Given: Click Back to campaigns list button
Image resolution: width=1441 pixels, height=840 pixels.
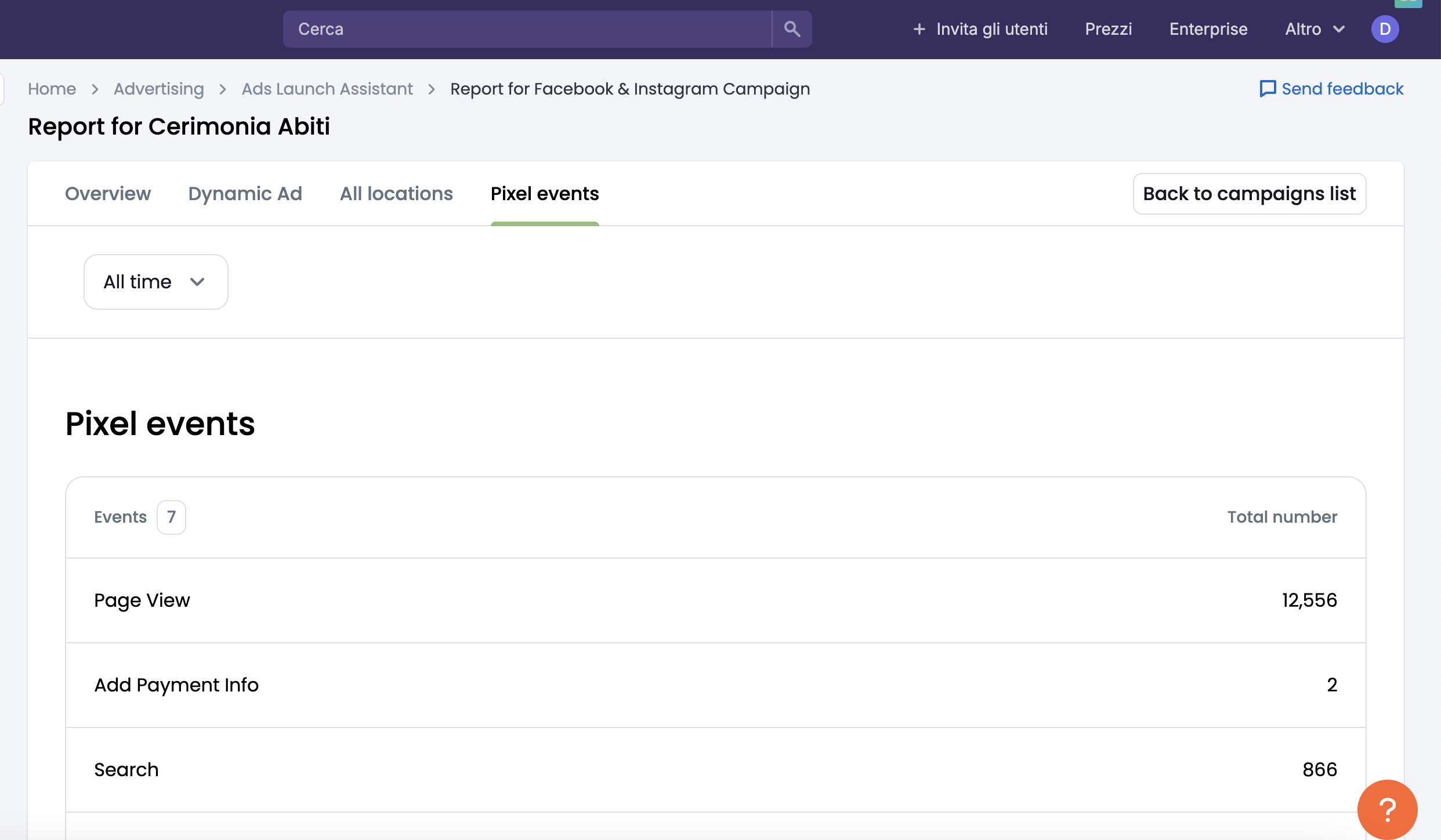Looking at the screenshot, I should (x=1249, y=194).
